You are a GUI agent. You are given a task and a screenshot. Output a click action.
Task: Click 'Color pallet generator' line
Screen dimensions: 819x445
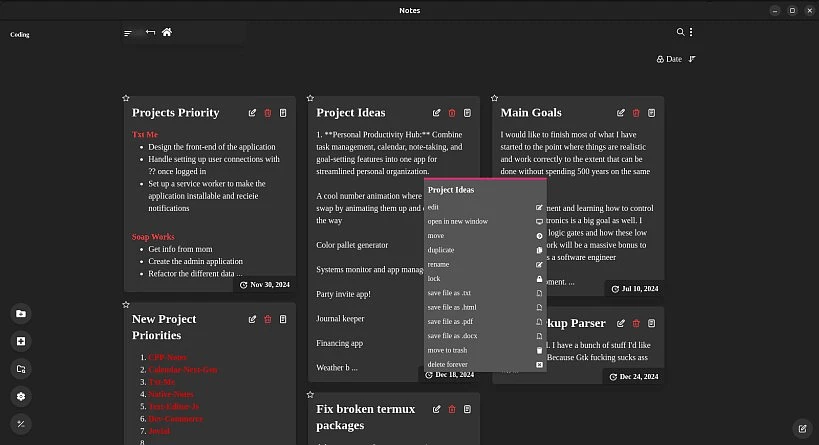pos(352,245)
